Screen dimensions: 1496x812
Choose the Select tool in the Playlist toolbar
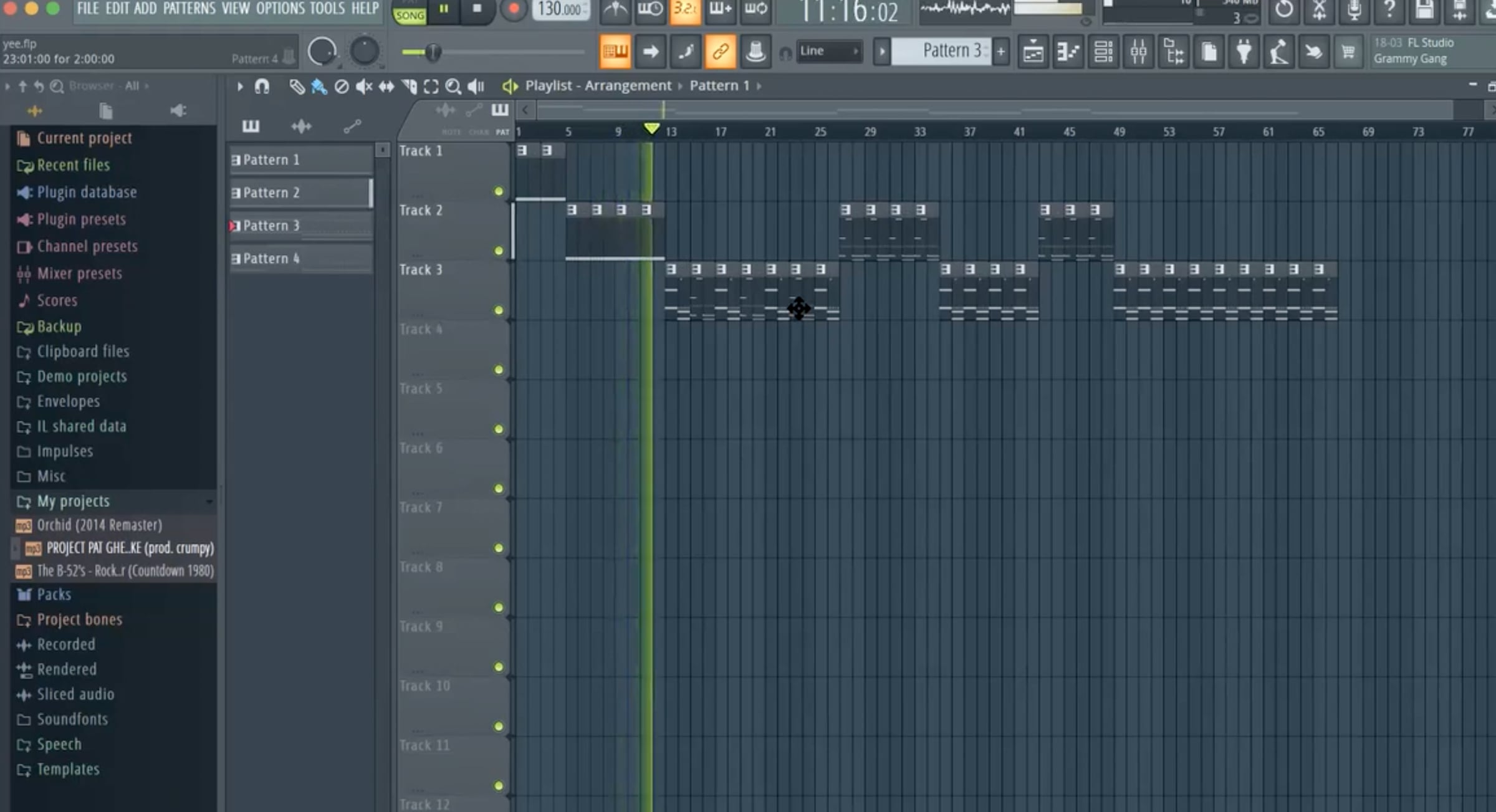pyautogui.click(x=431, y=87)
